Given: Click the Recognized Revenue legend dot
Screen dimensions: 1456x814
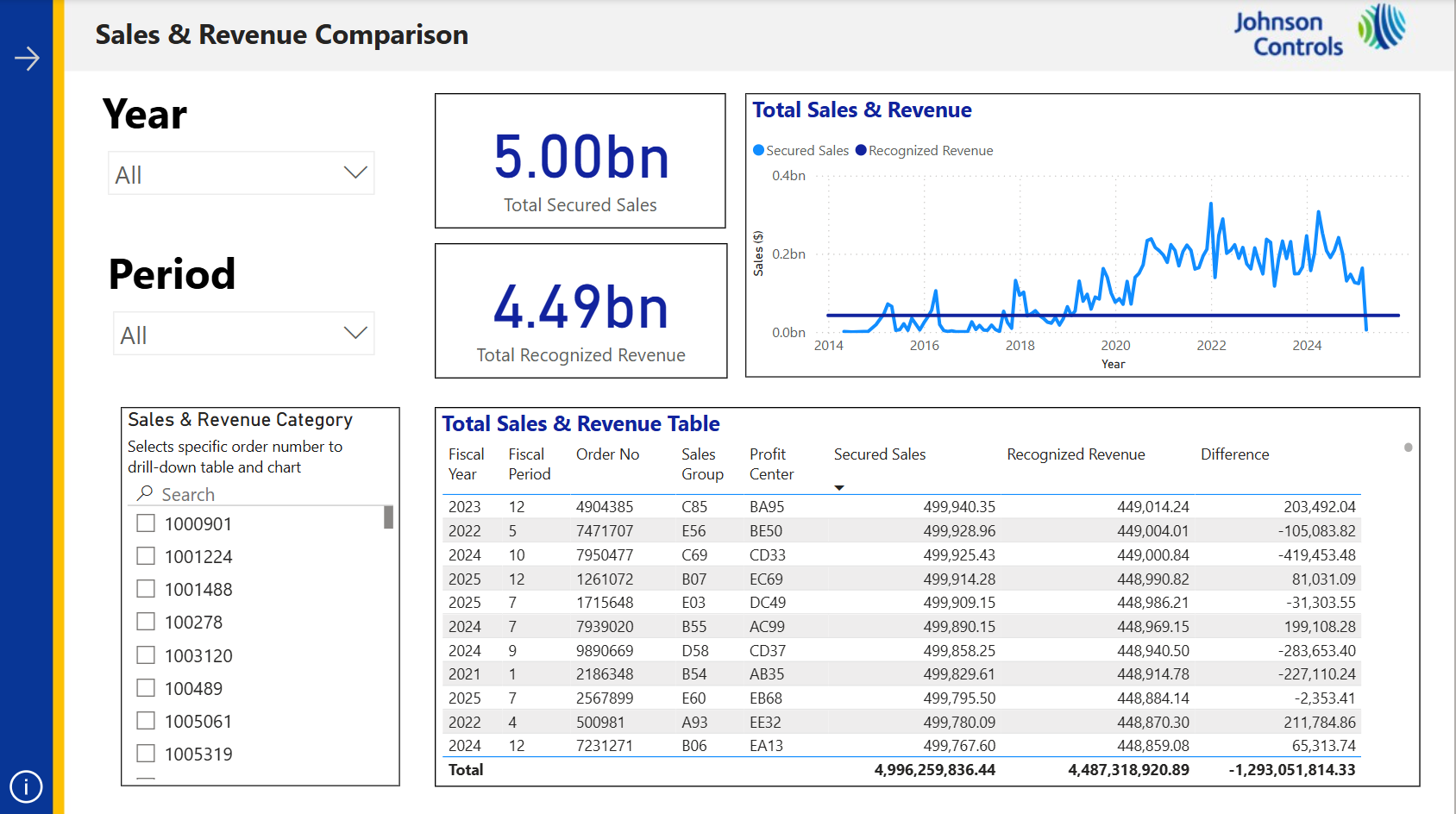Looking at the screenshot, I should pos(861,150).
